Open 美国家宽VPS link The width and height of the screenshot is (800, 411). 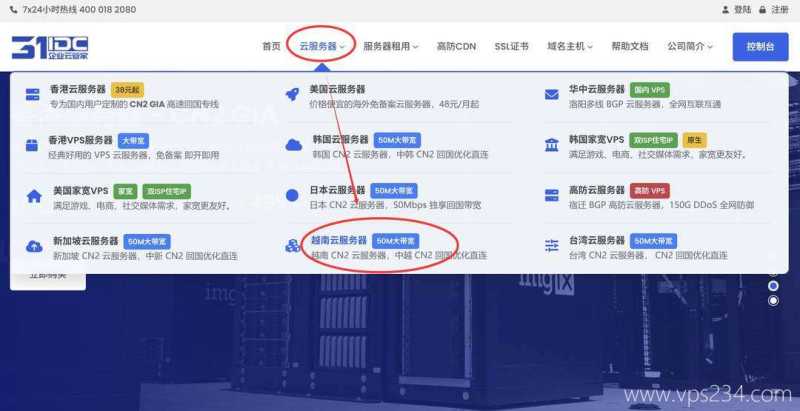(x=81, y=190)
